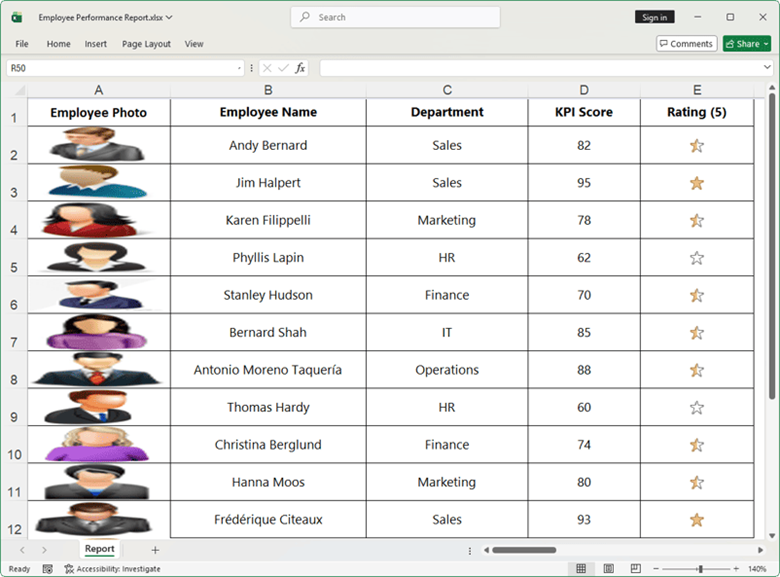Expand the Name Box dropdown arrow
The width and height of the screenshot is (780, 577).
240,68
